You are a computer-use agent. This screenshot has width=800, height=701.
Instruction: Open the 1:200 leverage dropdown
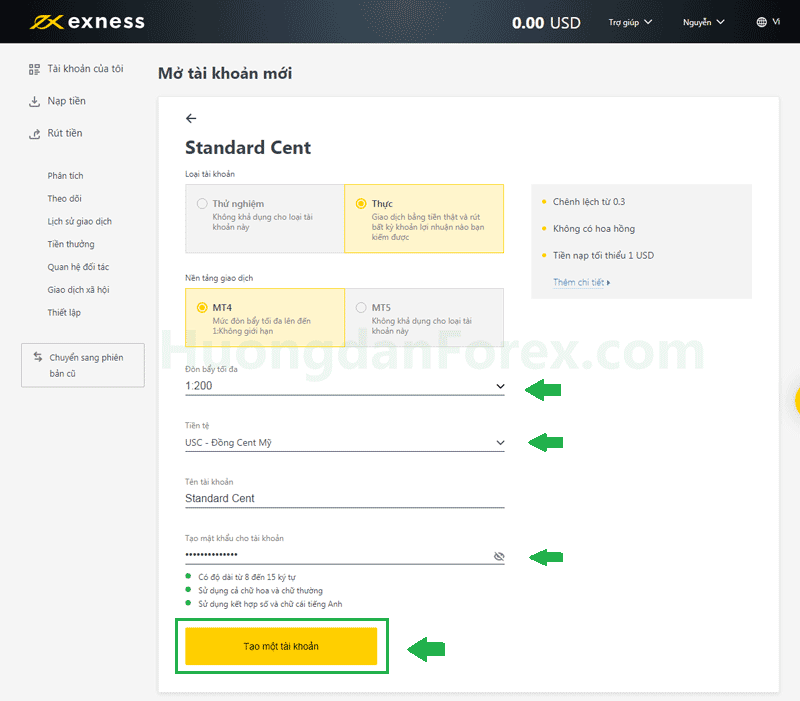coord(345,386)
